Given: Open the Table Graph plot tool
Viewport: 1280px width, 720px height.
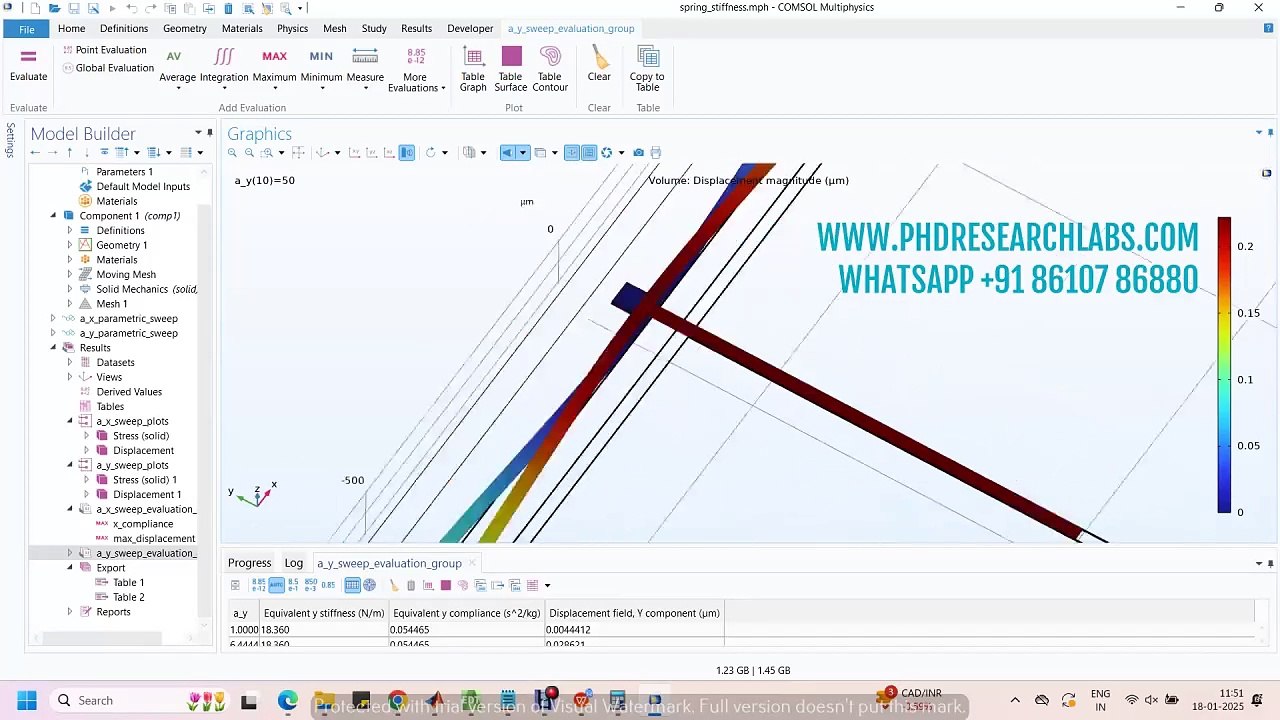Looking at the screenshot, I should (x=473, y=69).
